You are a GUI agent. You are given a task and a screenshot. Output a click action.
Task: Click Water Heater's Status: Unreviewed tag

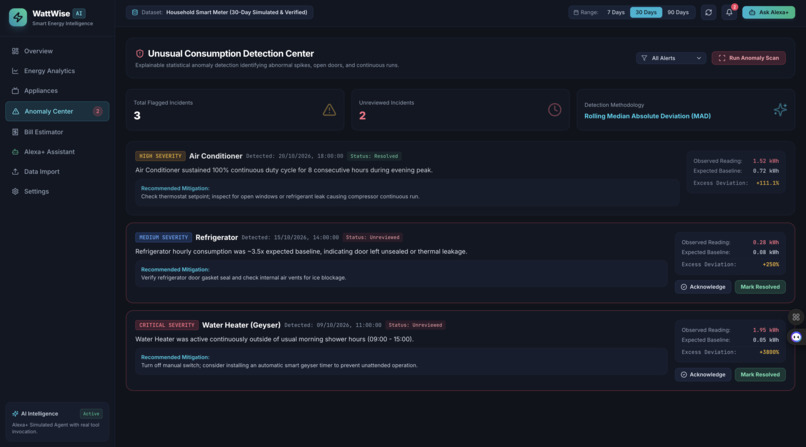(415, 325)
